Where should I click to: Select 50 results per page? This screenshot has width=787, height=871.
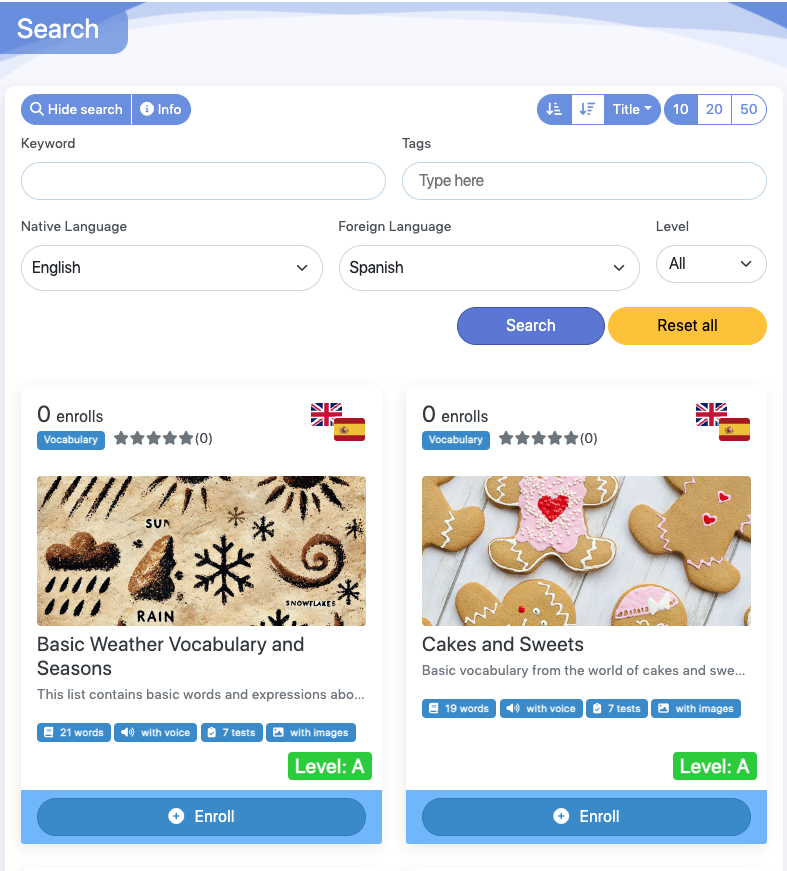tap(749, 109)
